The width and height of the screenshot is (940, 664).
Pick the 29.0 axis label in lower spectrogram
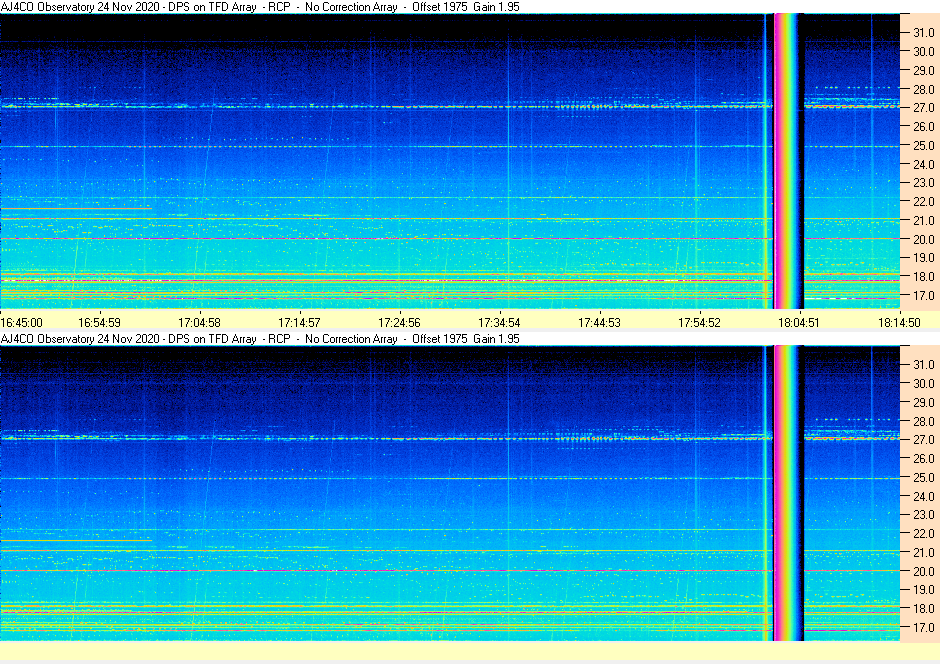pos(924,402)
